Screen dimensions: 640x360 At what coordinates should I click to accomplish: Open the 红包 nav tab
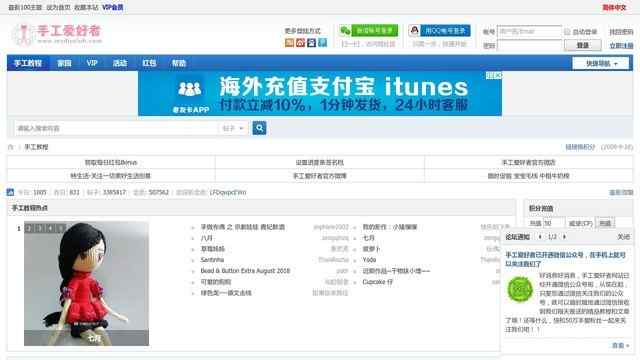pyautogui.click(x=149, y=63)
